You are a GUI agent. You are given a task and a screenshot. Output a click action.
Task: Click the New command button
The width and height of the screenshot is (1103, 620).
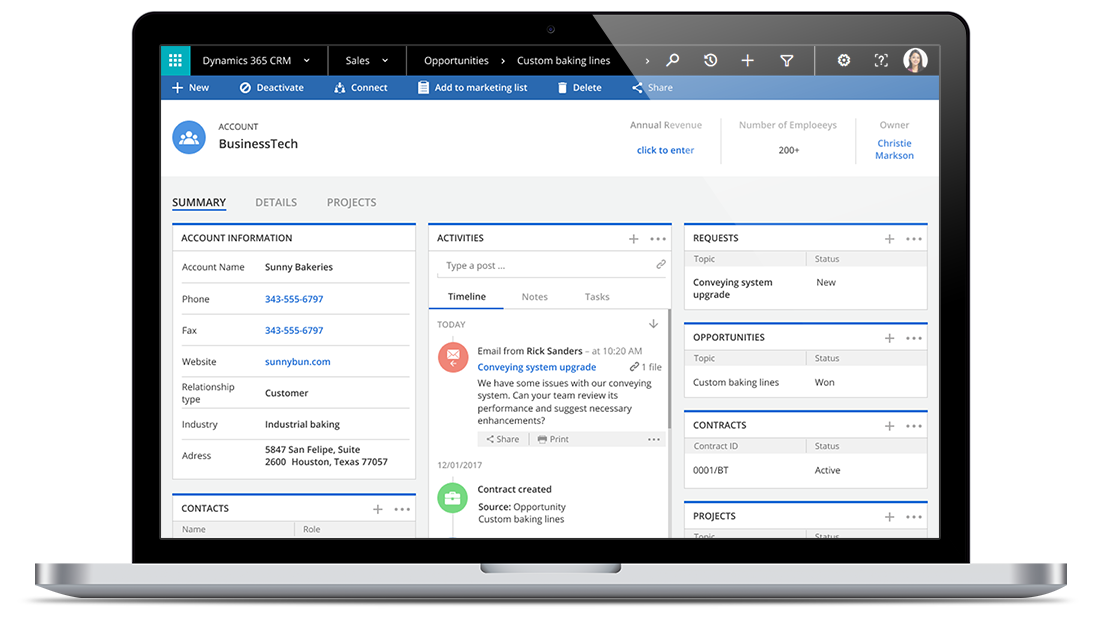pos(191,87)
